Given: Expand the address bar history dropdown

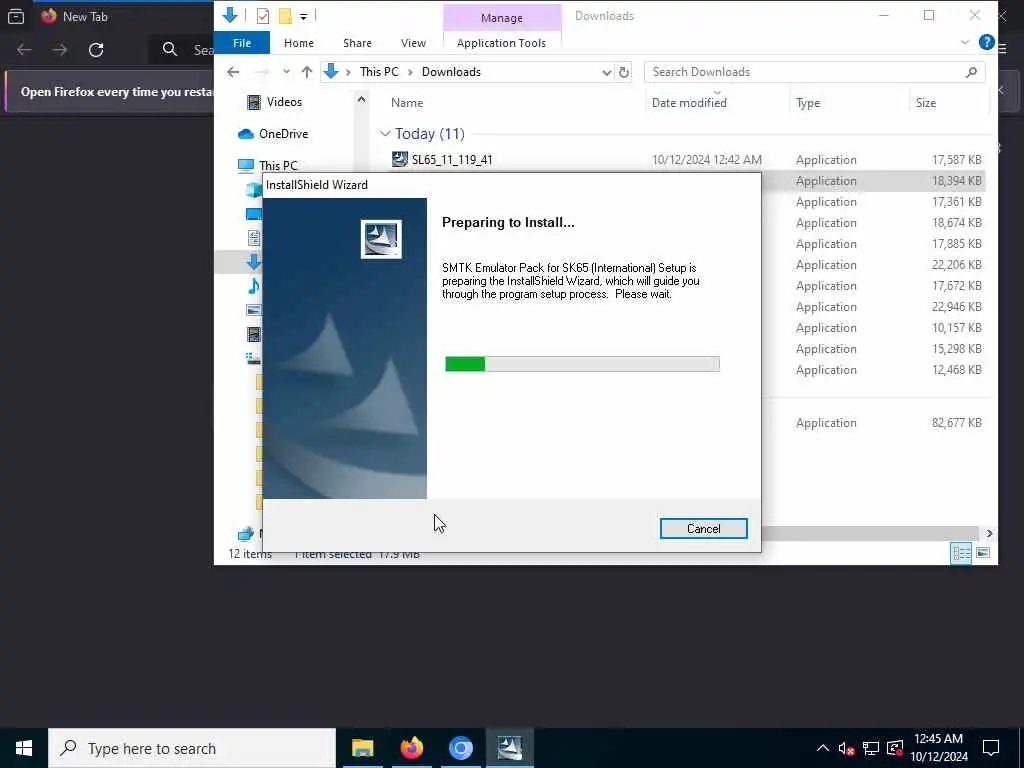Looking at the screenshot, I should pyautogui.click(x=607, y=72).
